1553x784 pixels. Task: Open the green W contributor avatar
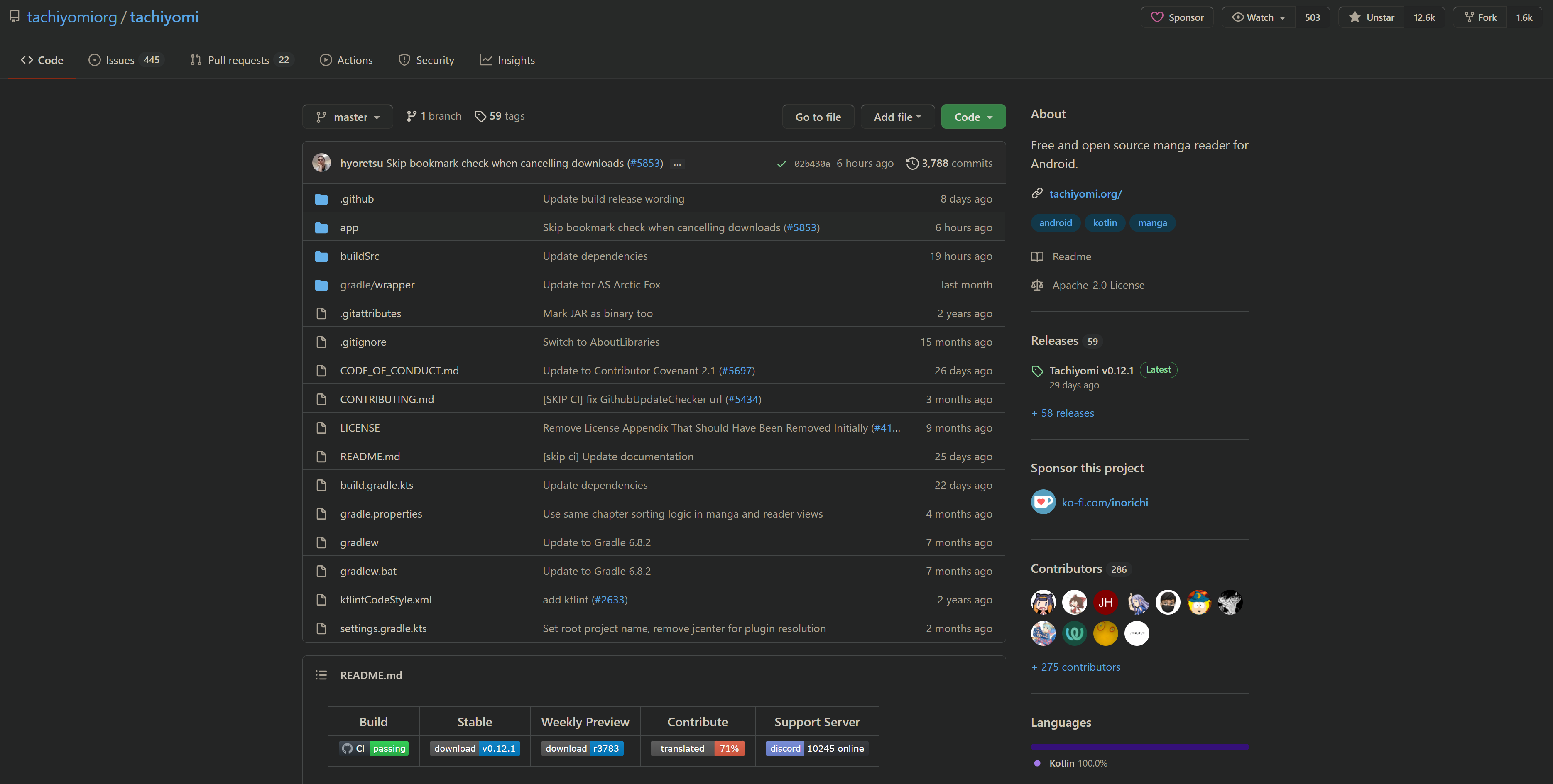coord(1074,633)
